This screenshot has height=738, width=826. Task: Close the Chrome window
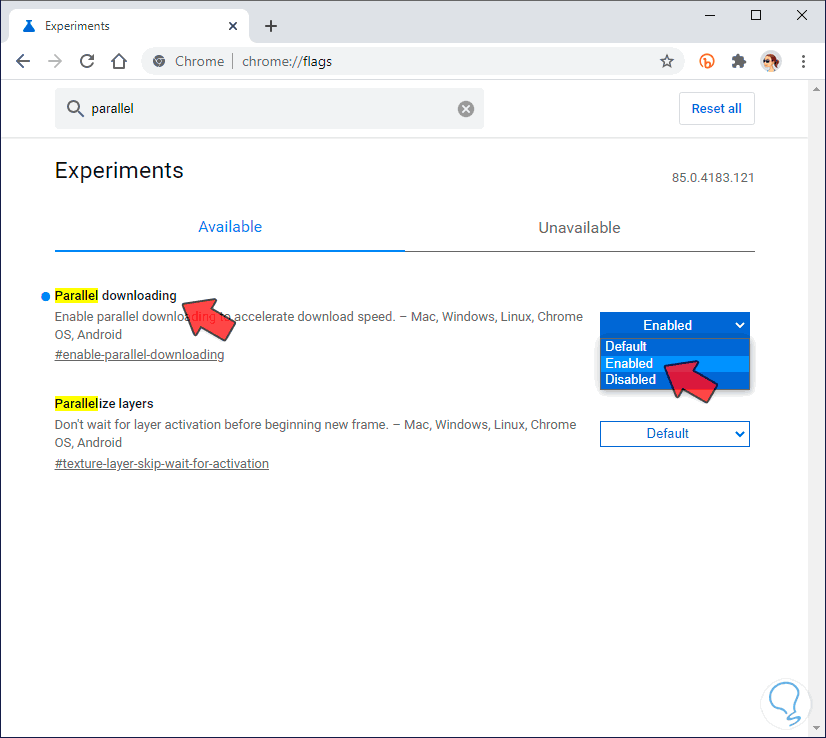click(x=802, y=15)
